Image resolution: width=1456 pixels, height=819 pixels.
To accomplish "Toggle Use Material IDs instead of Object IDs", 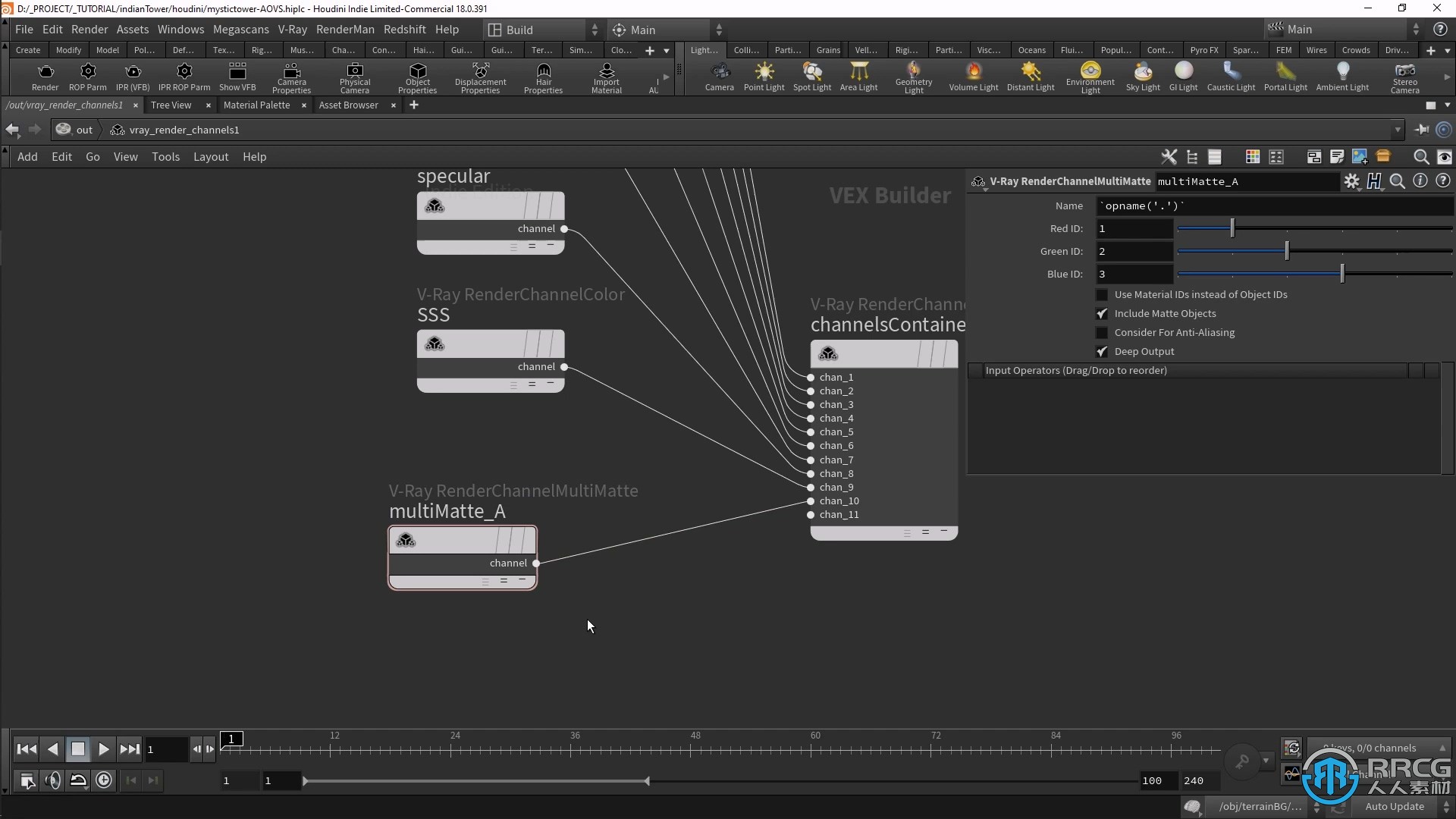I will pos(1102,293).
